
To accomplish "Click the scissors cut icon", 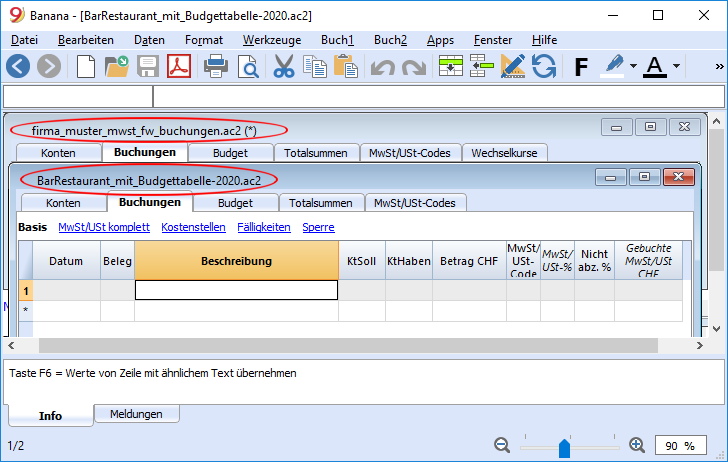I will click(284, 66).
